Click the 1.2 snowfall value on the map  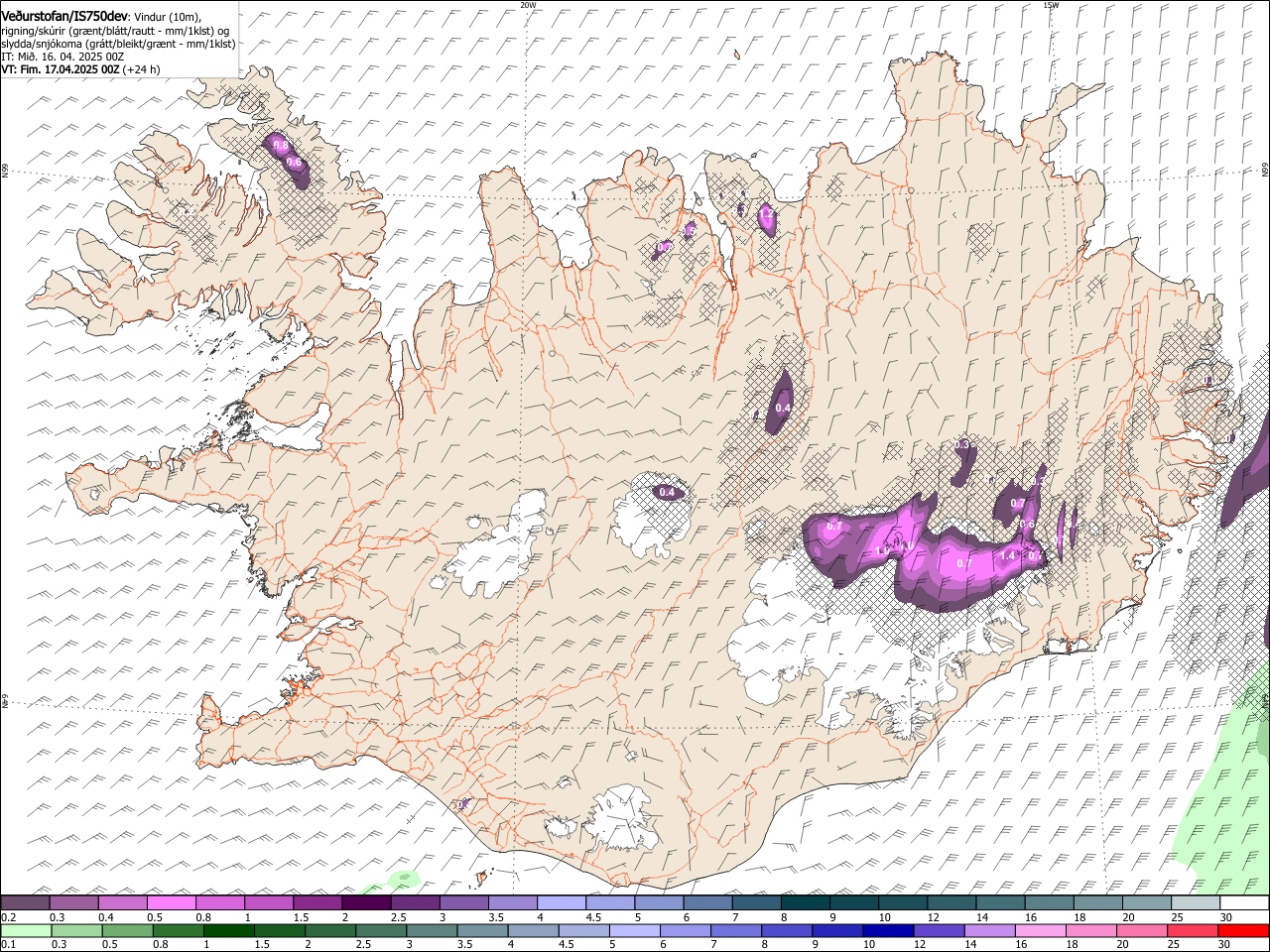pyautogui.click(x=766, y=213)
